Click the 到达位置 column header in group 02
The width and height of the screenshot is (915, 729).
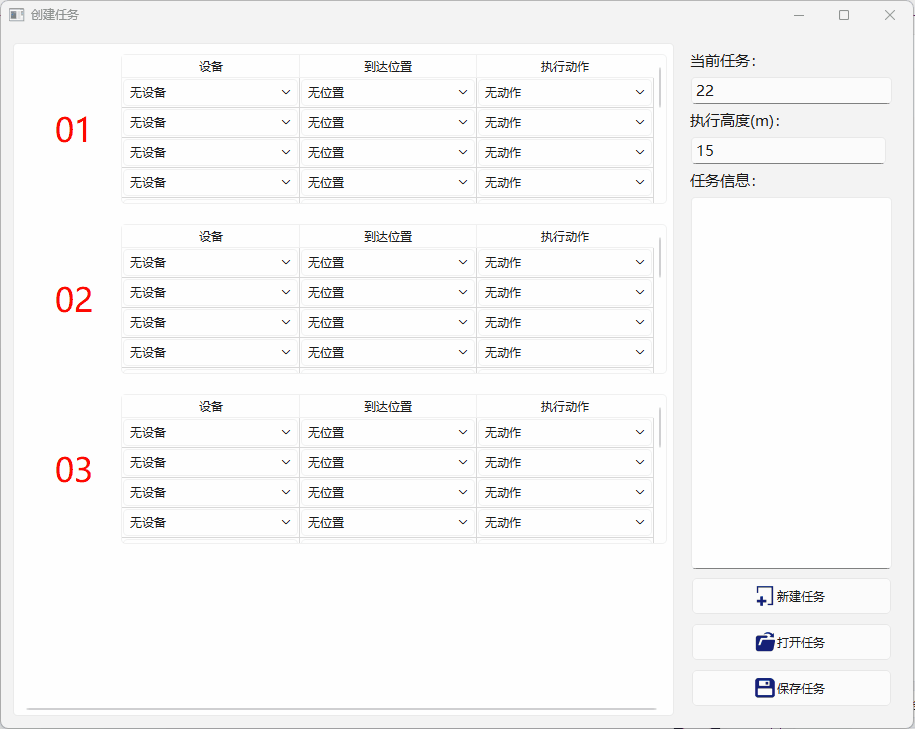[387, 236]
